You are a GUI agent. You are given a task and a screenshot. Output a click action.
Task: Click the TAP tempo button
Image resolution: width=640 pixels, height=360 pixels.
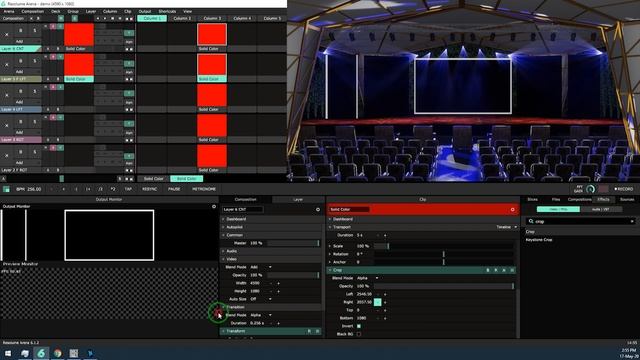(128, 189)
